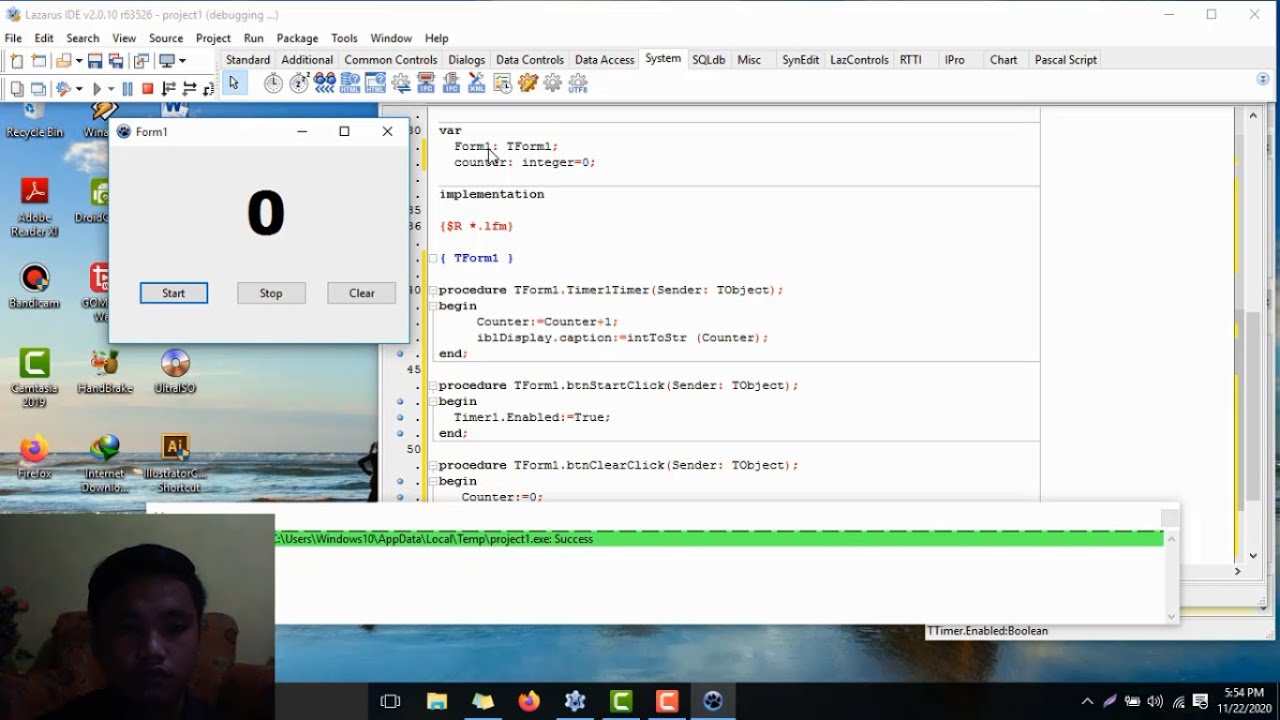The image size is (1280, 720).
Task: Open the Tools menu
Action: coord(344,38)
